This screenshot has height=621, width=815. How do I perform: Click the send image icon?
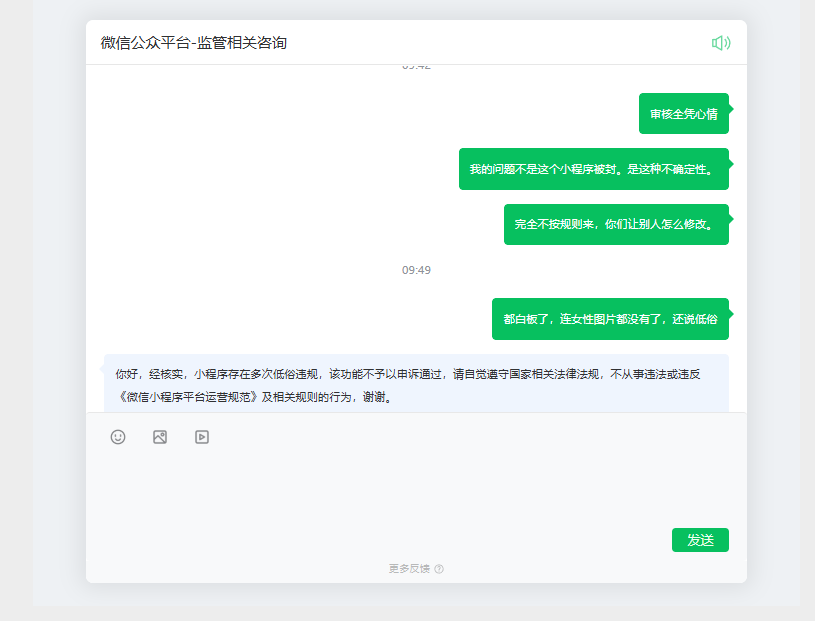pos(160,437)
